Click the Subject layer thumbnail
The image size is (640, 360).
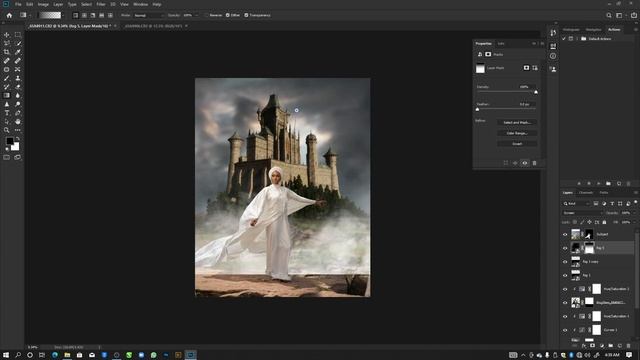[x=576, y=234]
